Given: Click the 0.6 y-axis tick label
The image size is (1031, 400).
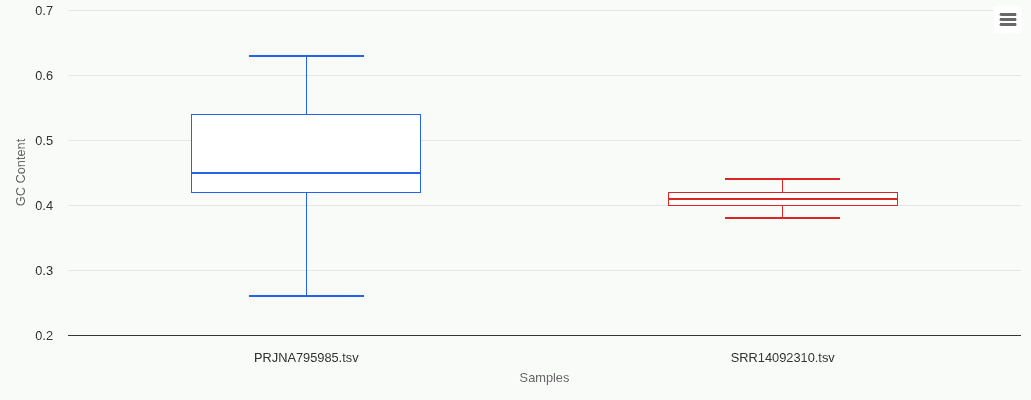Looking at the screenshot, I should [44, 76].
